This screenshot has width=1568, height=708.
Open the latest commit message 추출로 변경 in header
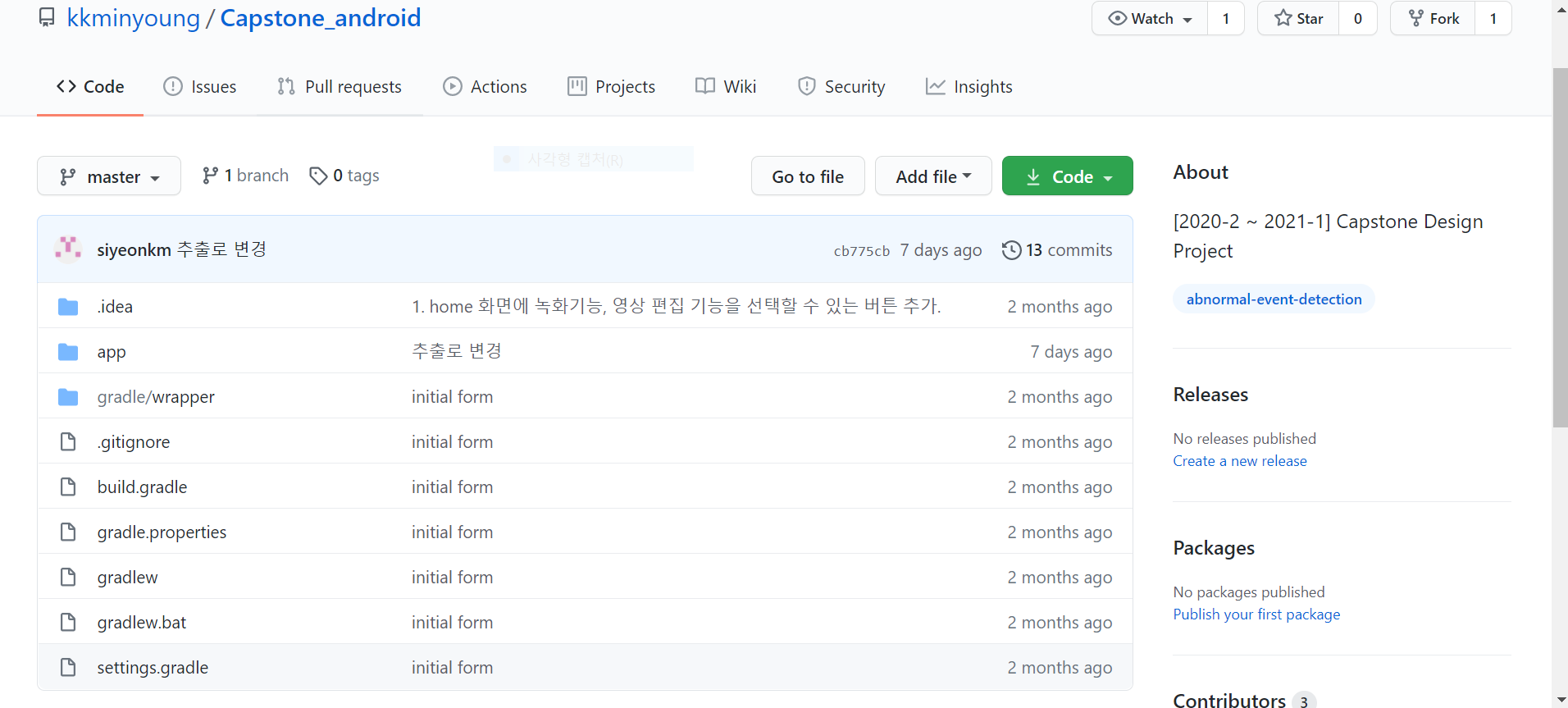[222, 249]
